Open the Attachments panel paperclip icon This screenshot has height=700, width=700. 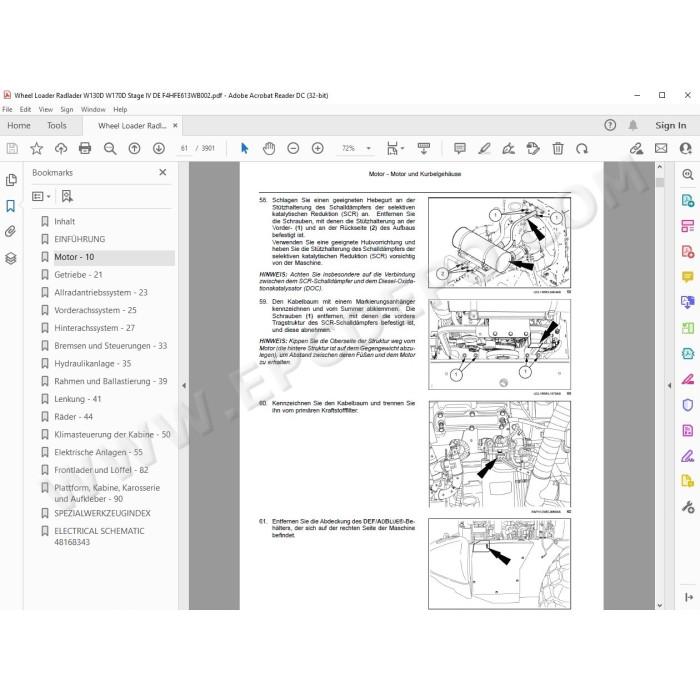pos(11,231)
